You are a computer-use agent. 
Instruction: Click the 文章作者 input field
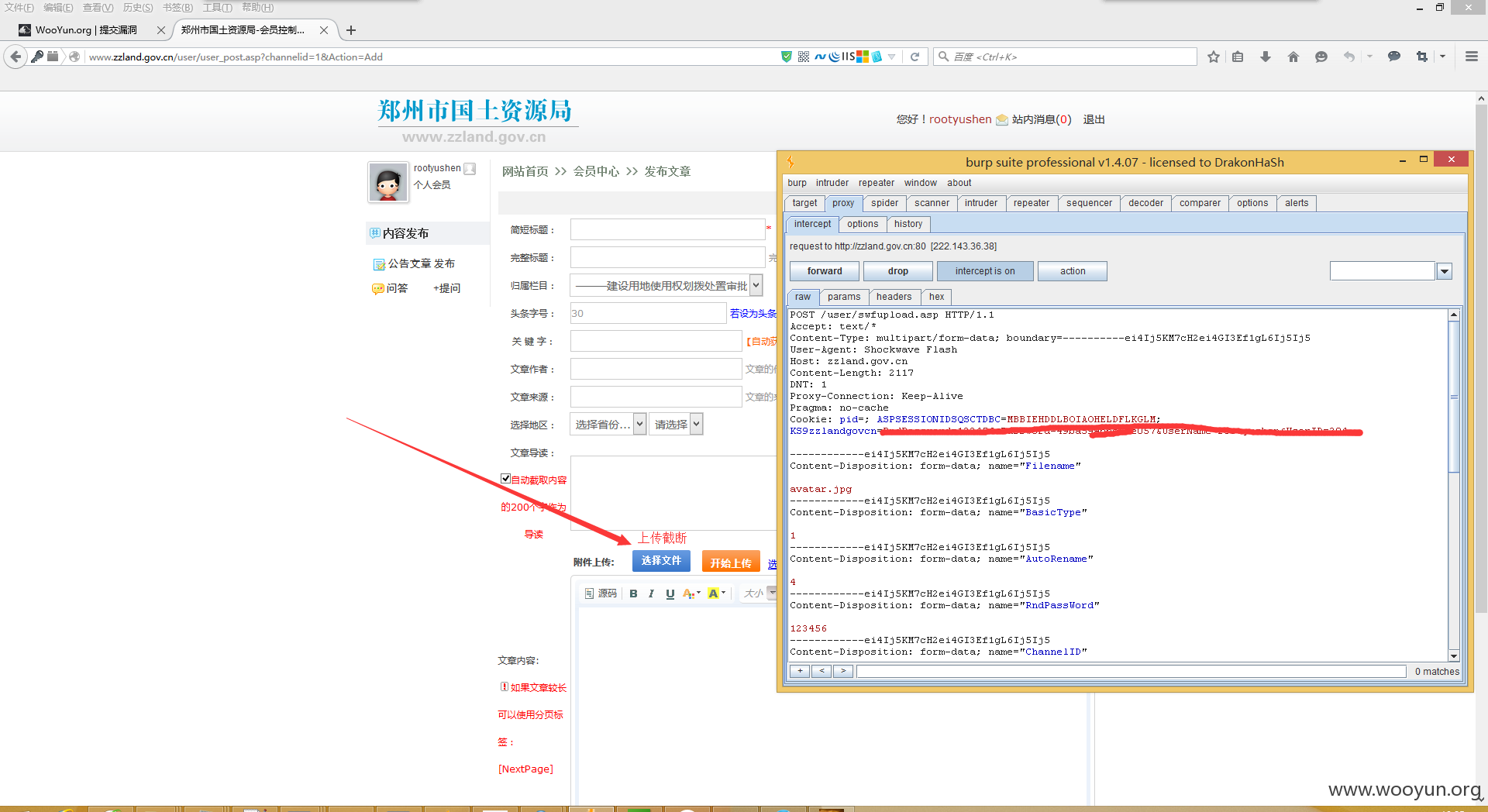pos(656,369)
